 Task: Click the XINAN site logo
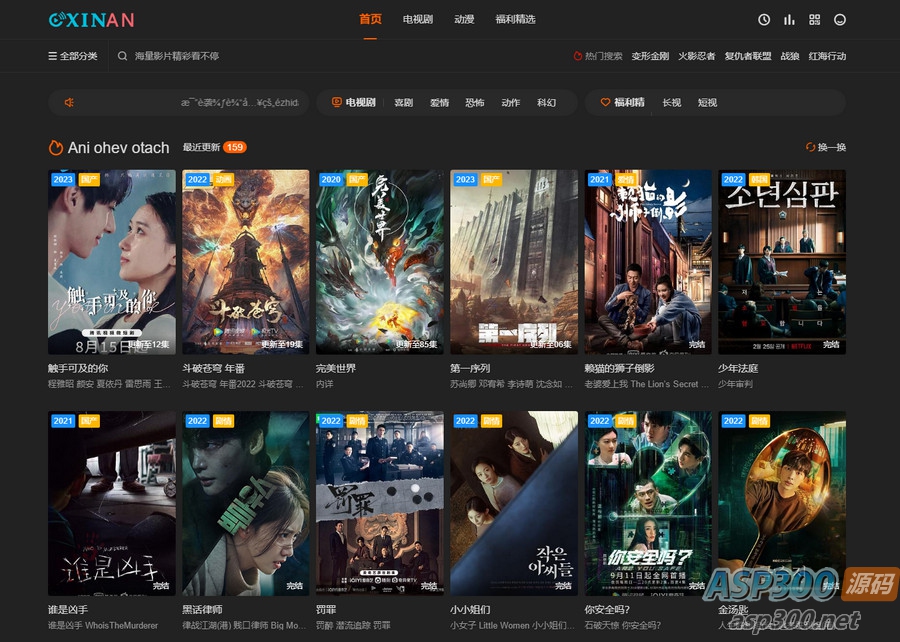(91, 19)
